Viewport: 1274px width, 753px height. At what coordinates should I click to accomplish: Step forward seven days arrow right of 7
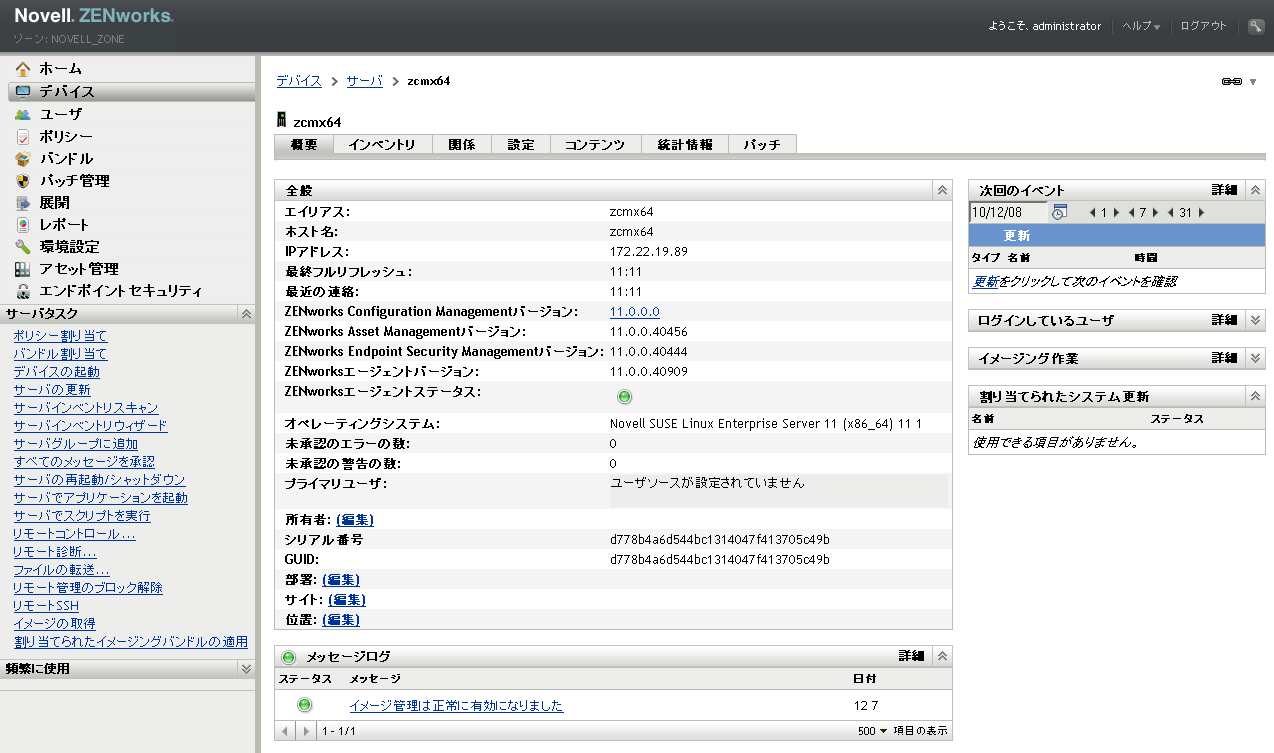(1155, 212)
